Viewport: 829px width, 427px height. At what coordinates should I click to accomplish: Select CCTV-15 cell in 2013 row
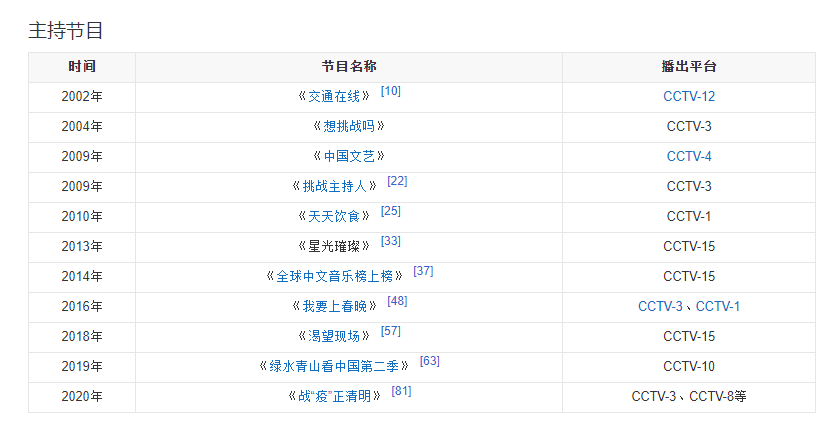click(x=689, y=246)
